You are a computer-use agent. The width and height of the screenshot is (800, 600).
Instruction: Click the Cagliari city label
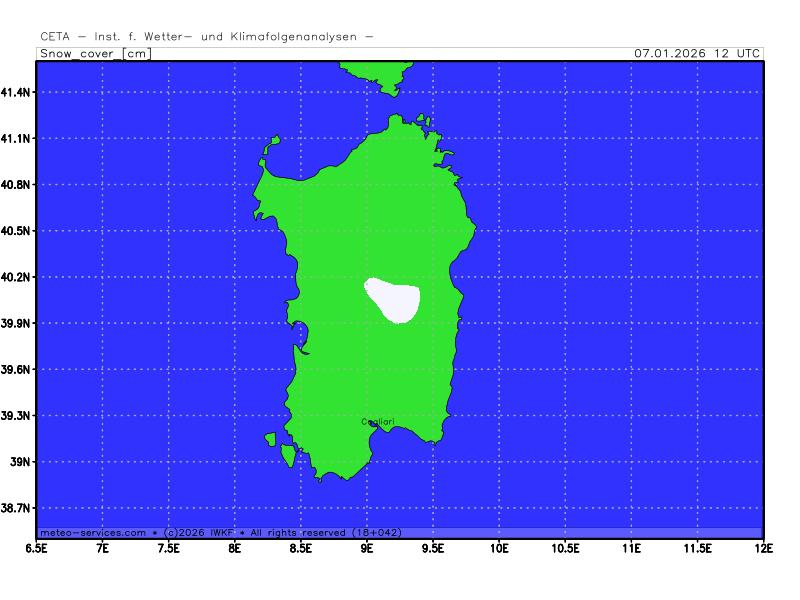(x=377, y=422)
